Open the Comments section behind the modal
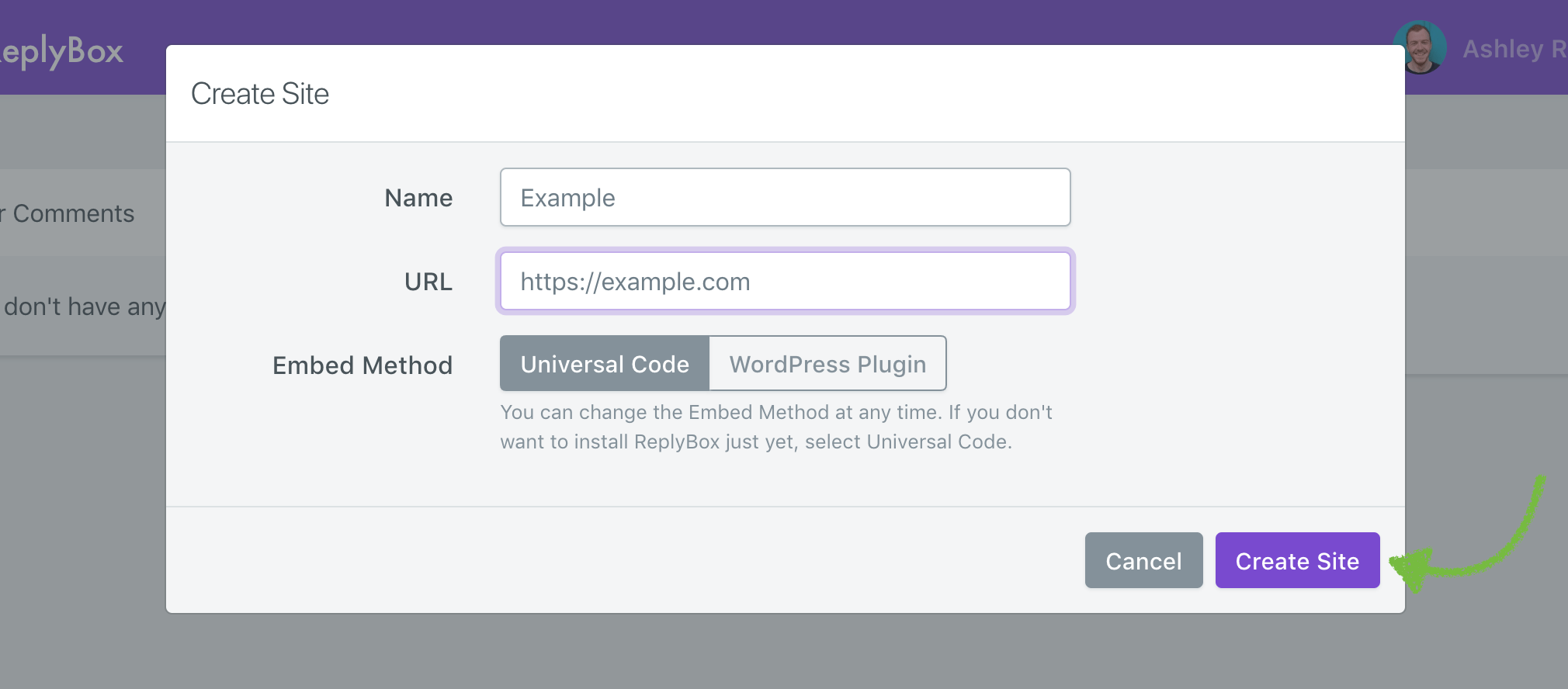The height and width of the screenshot is (689, 1568). [70, 213]
